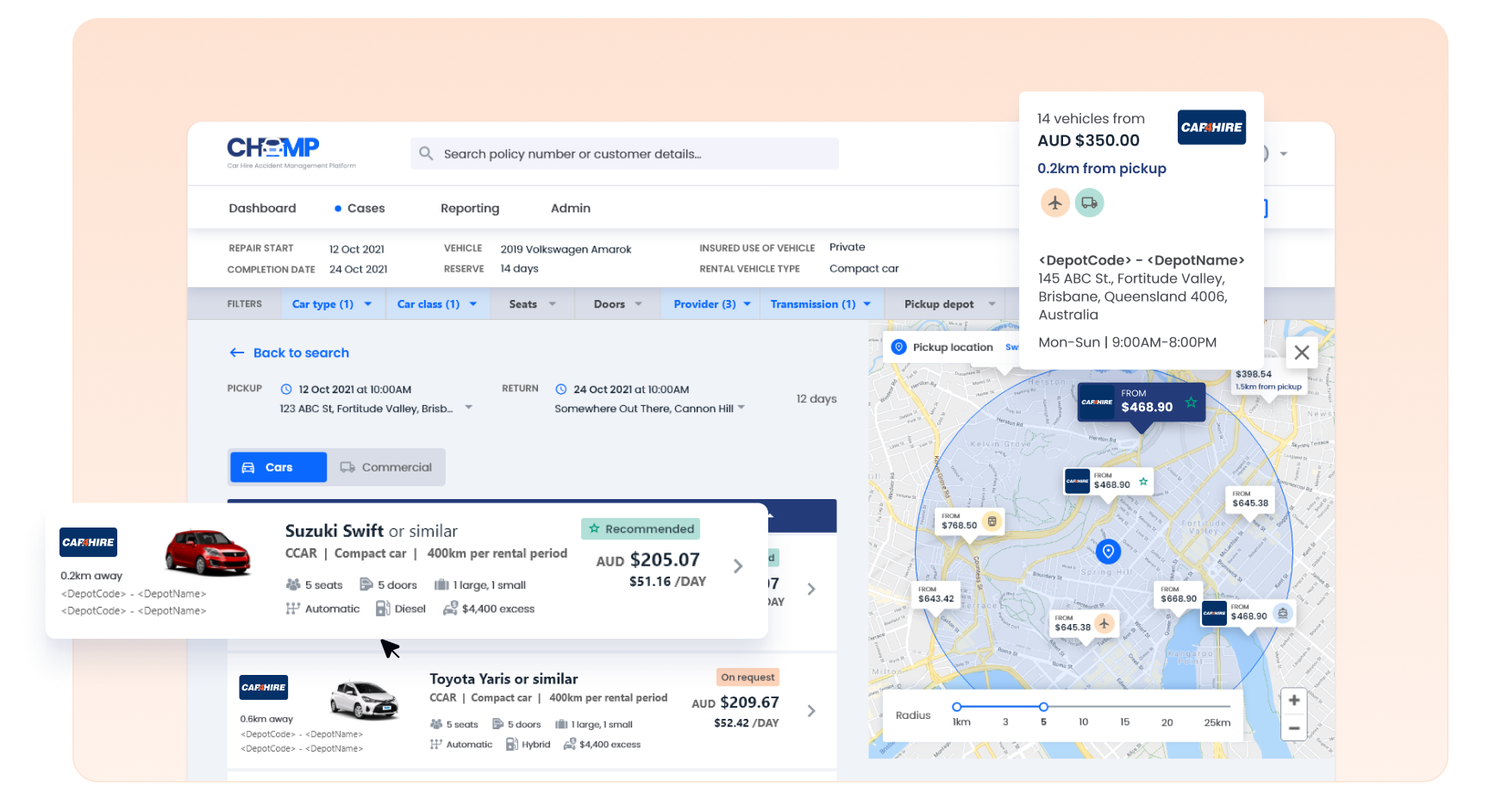Click the blue pickup location map pin
This screenshot has height=812, width=1489.
1108,551
